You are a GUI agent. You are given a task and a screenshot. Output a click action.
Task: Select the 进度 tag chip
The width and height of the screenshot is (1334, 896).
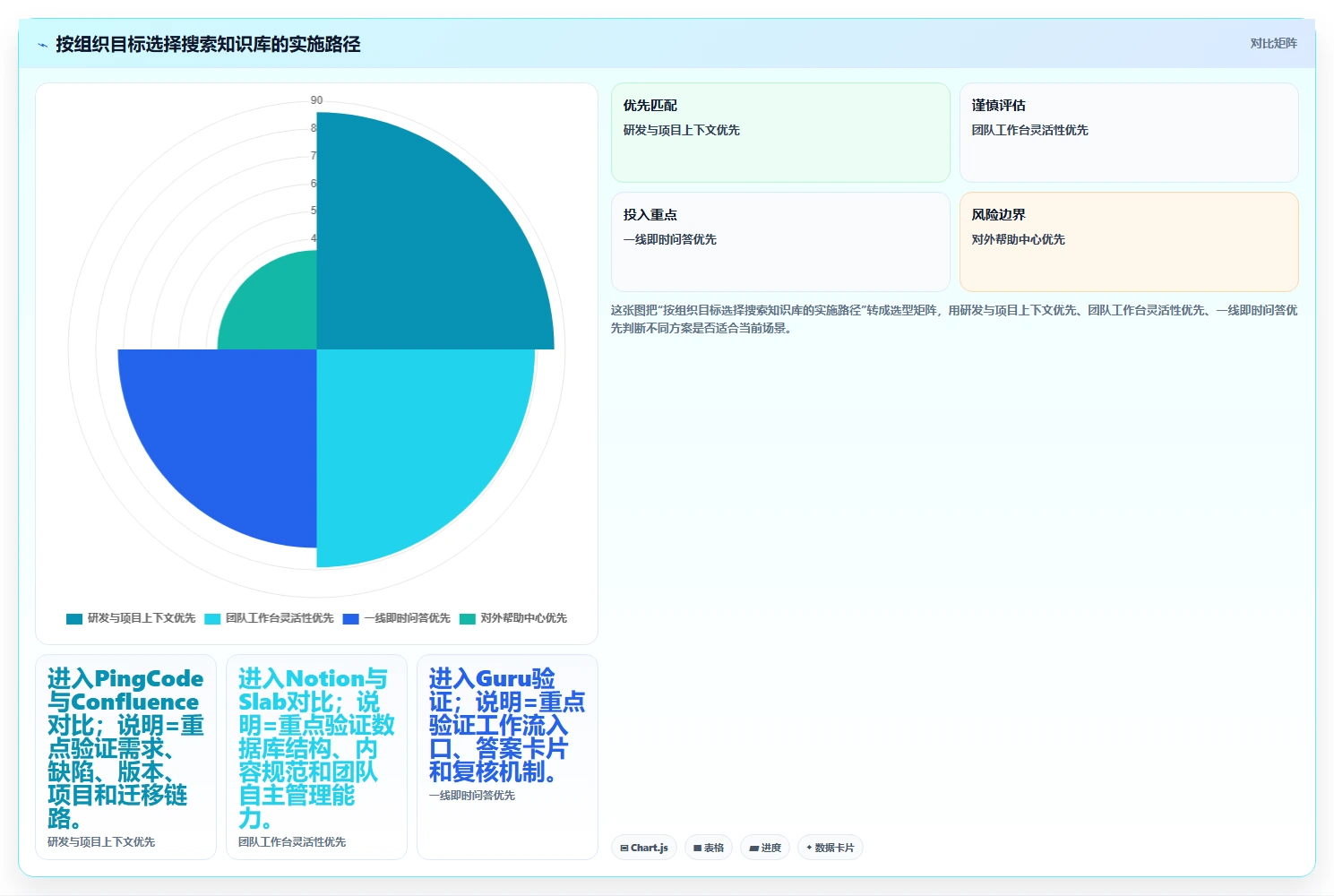(x=765, y=848)
